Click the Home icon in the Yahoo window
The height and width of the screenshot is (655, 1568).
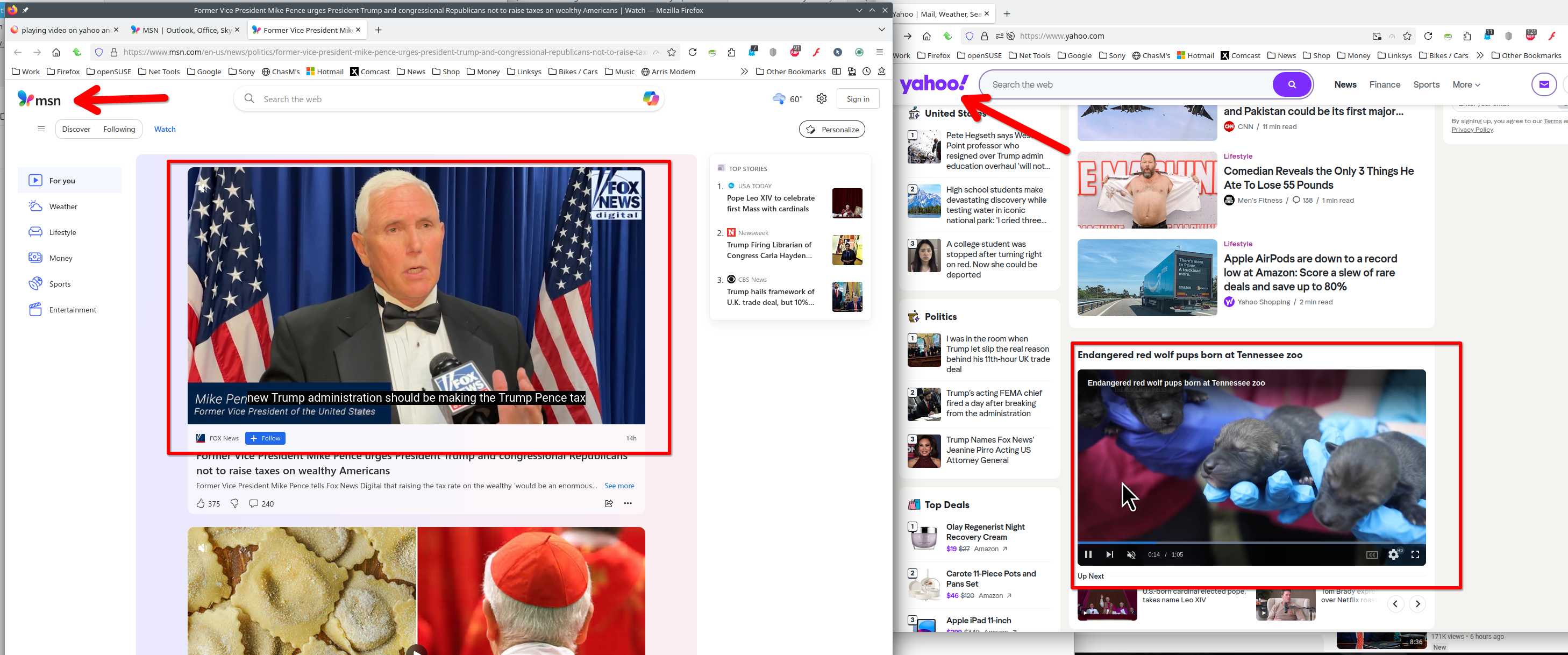pos(926,36)
